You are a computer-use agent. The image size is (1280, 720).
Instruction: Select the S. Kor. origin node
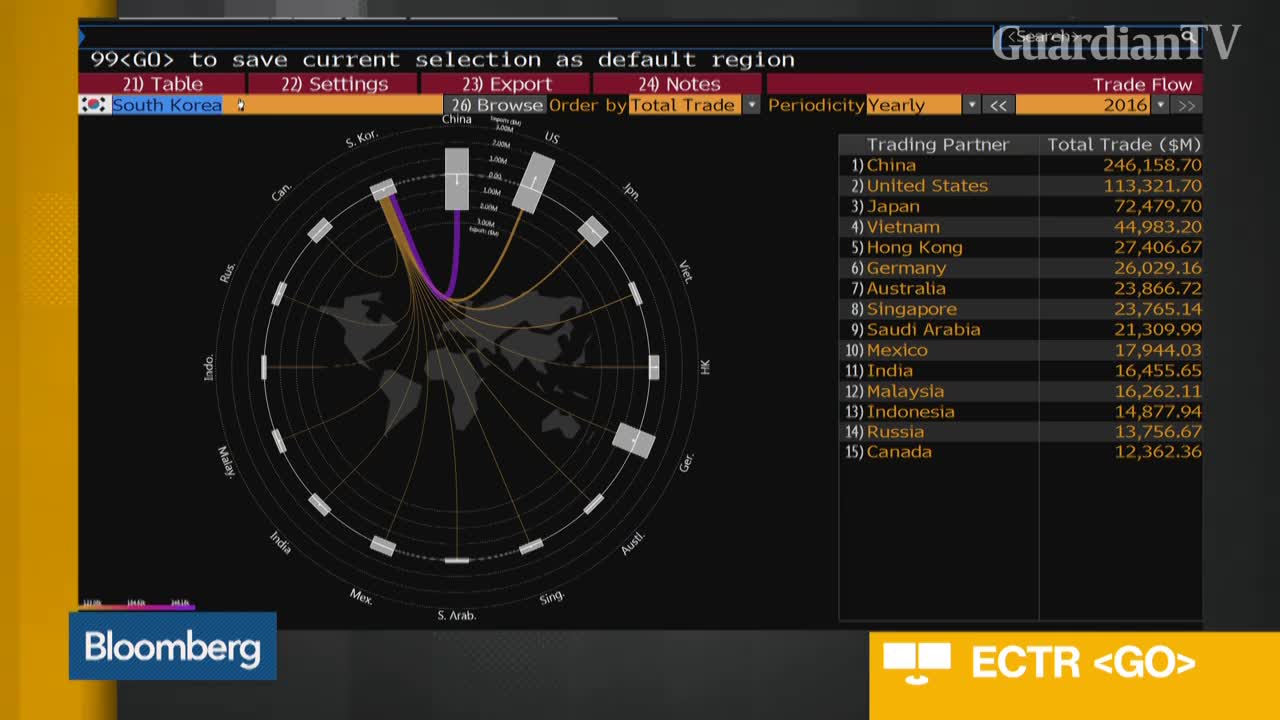383,190
